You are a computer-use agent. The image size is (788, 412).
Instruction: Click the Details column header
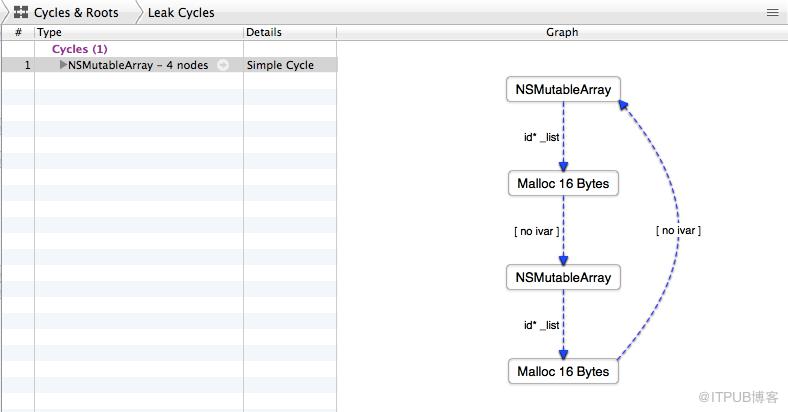tap(290, 32)
